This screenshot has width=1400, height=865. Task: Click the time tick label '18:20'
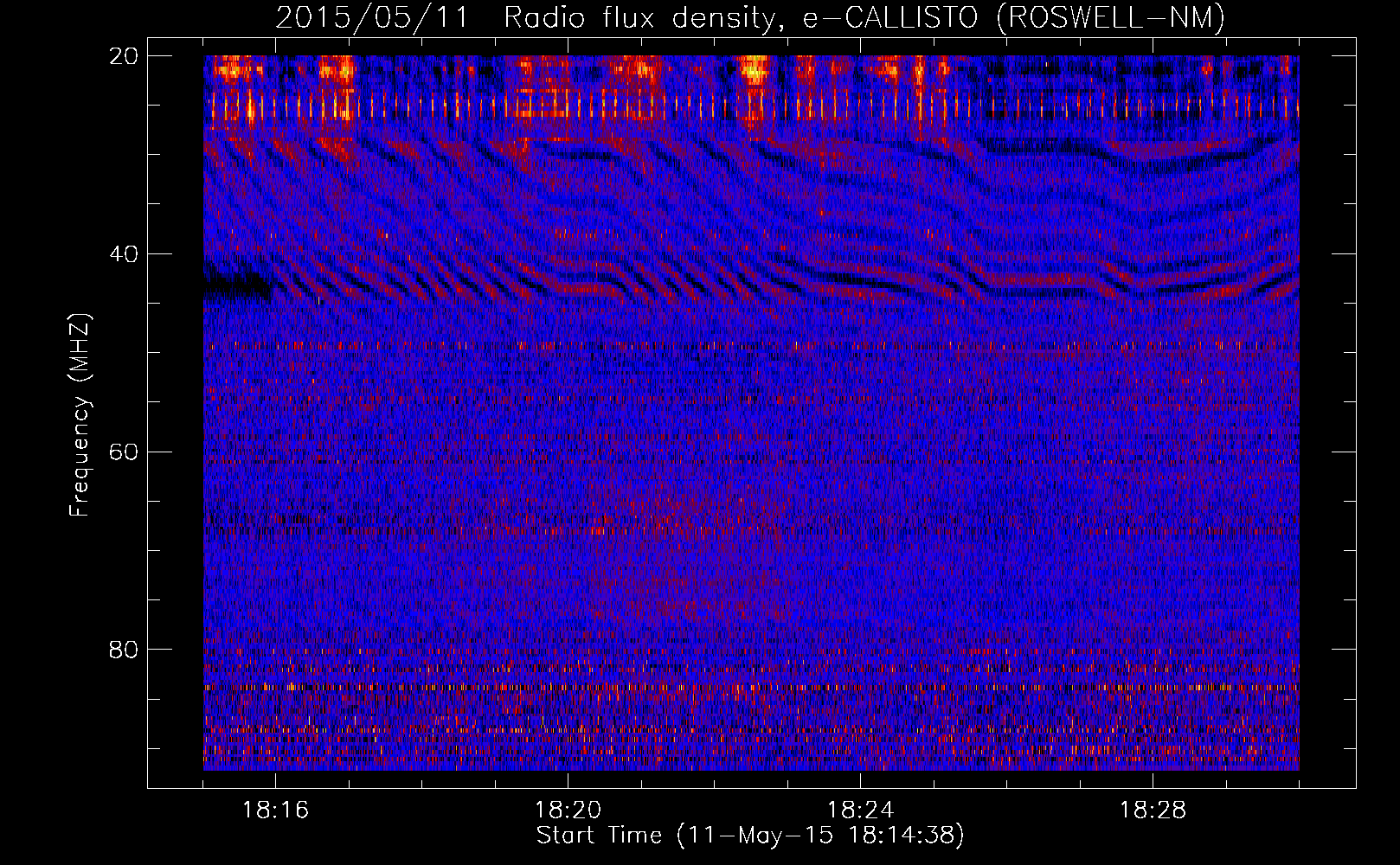(x=568, y=811)
